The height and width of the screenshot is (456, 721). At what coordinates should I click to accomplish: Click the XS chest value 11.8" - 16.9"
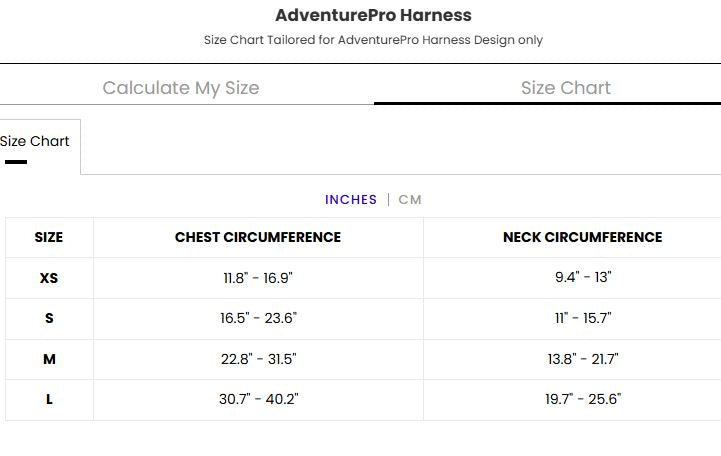coord(258,278)
